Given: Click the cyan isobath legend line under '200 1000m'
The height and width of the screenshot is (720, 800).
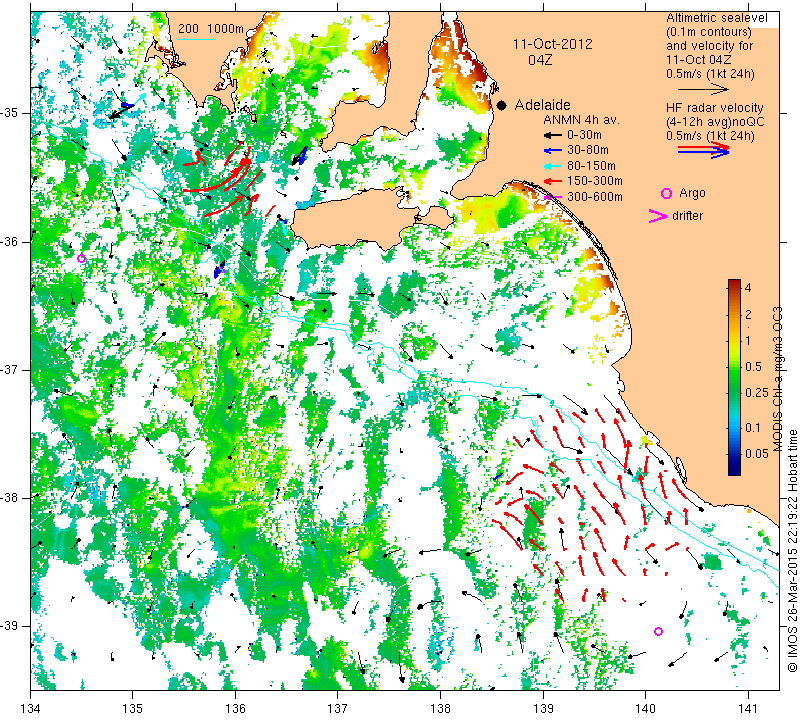Looking at the screenshot, I should [197, 39].
